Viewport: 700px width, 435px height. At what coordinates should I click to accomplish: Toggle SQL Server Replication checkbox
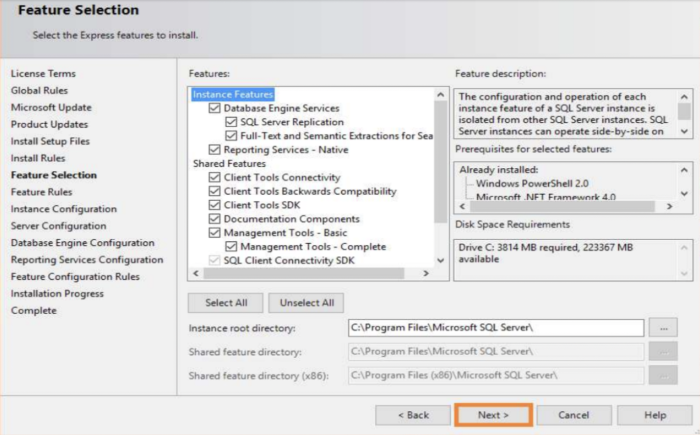coord(231,122)
